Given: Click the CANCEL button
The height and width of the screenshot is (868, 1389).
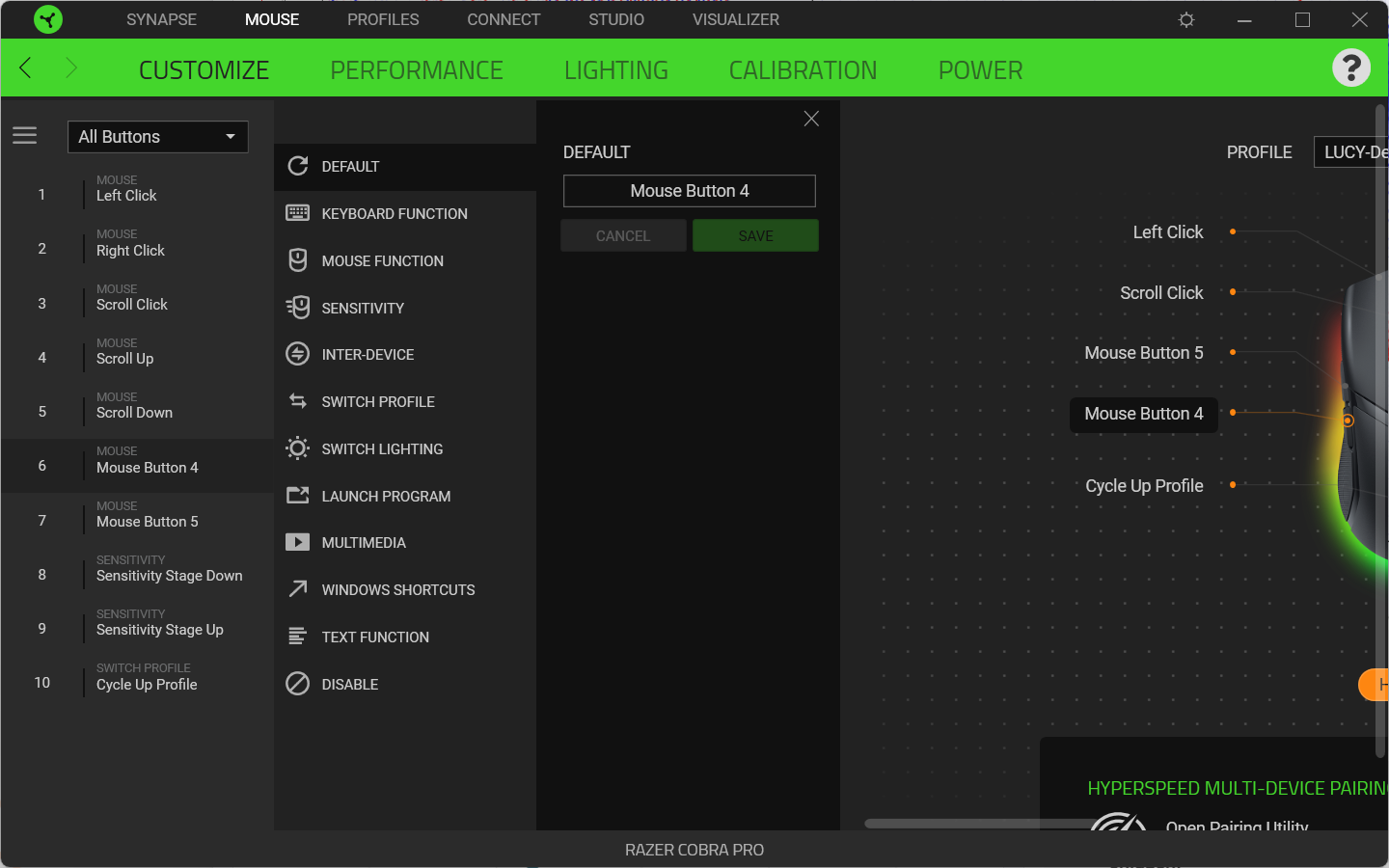Looking at the screenshot, I should pos(624,235).
